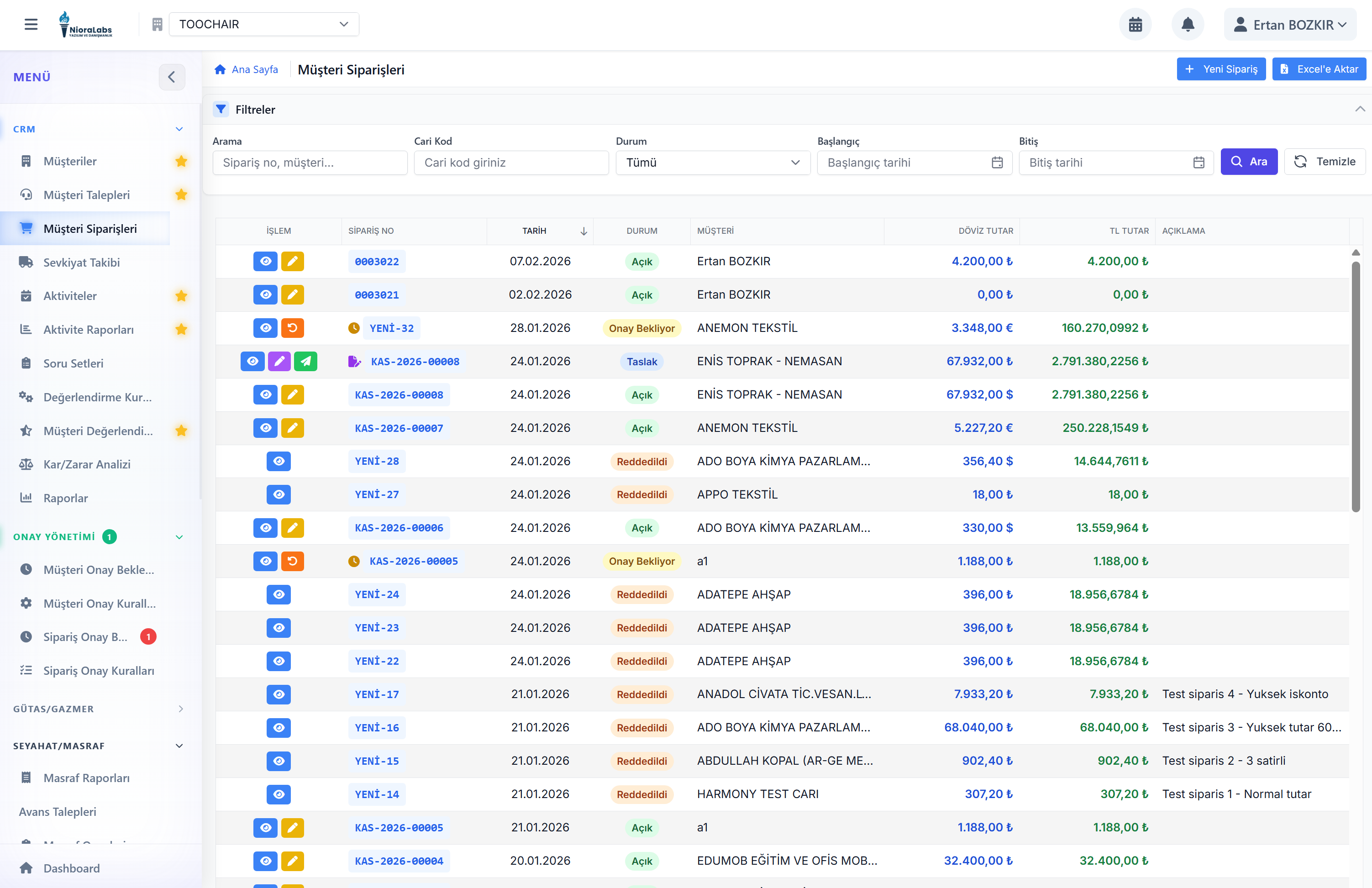This screenshot has width=1372, height=888.
Task: Open the Durum filter dropdown
Action: (x=713, y=163)
